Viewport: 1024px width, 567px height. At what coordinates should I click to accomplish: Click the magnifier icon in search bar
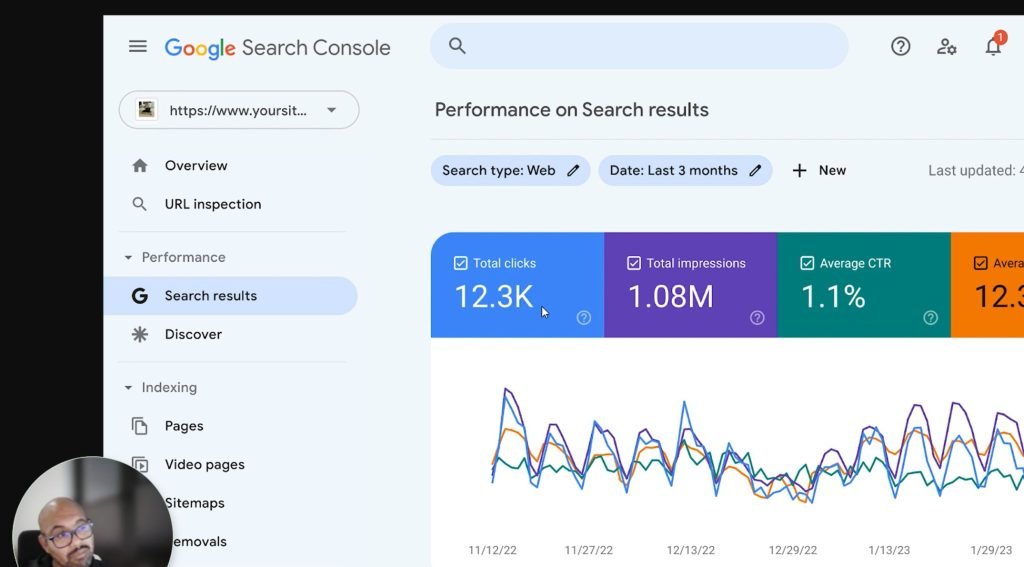(457, 46)
